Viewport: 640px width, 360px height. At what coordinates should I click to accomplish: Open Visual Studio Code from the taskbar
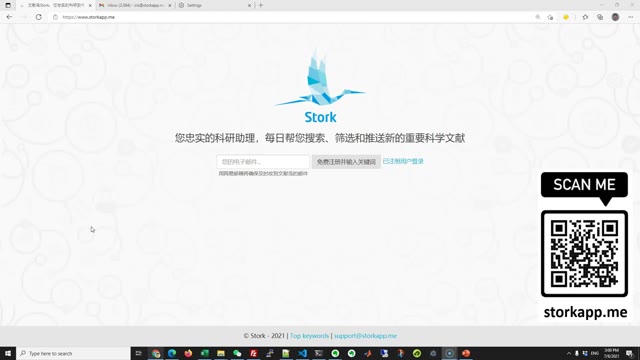302,353
